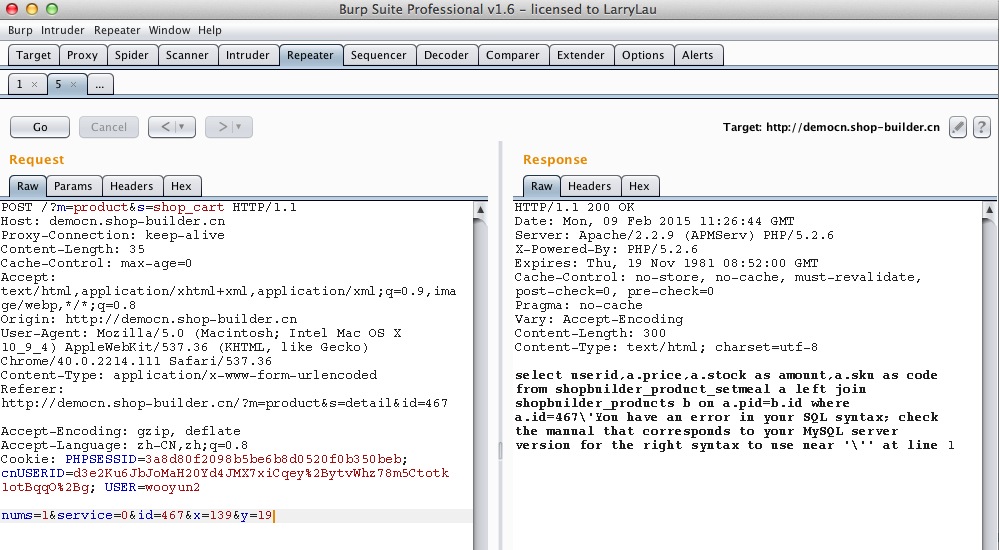Click the 'Accept-Encoding: gzip, deflate' line
Screen dimensions: 999x550
coord(120,431)
